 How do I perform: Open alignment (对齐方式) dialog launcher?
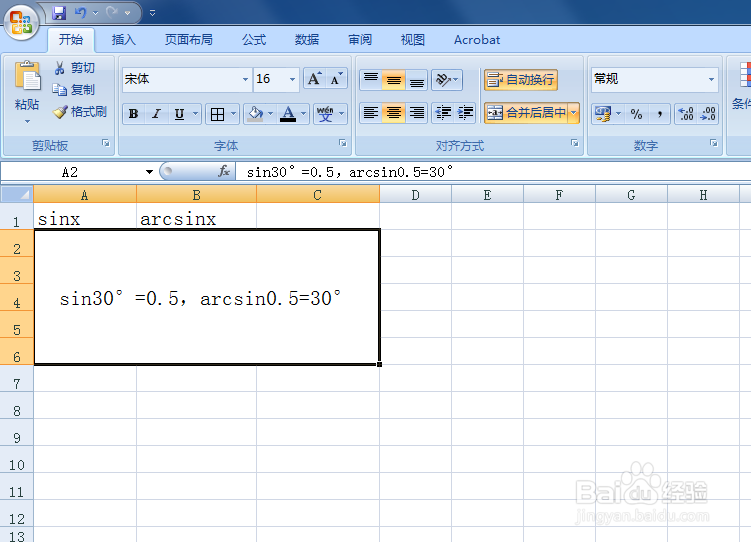[574, 143]
